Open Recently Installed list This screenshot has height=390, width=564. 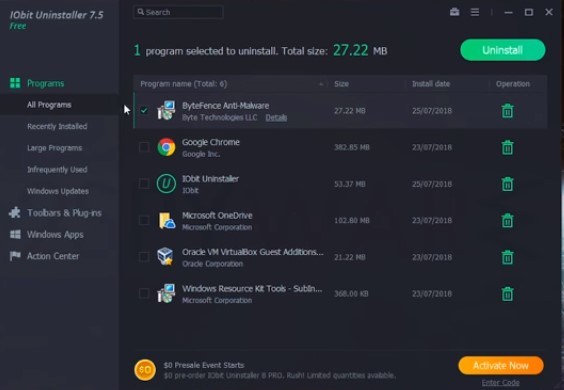tap(57, 126)
